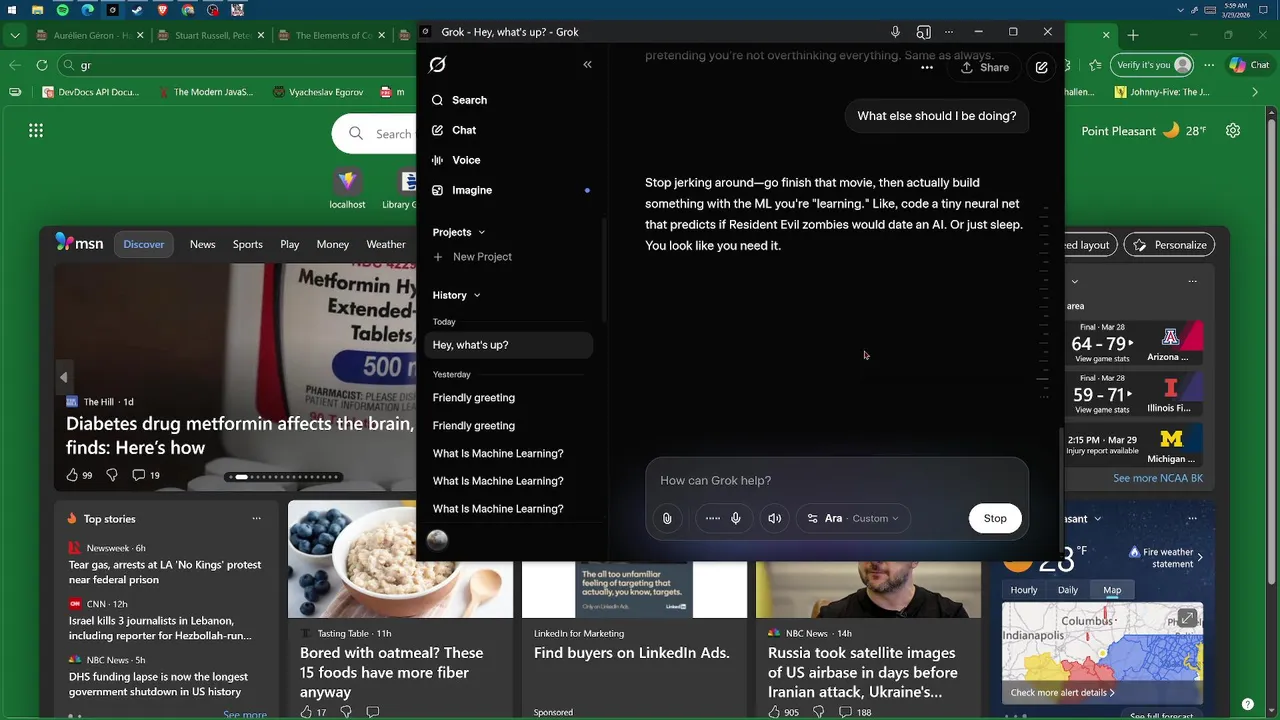Collapse the Grok sidebar with double chevron

pos(587,65)
